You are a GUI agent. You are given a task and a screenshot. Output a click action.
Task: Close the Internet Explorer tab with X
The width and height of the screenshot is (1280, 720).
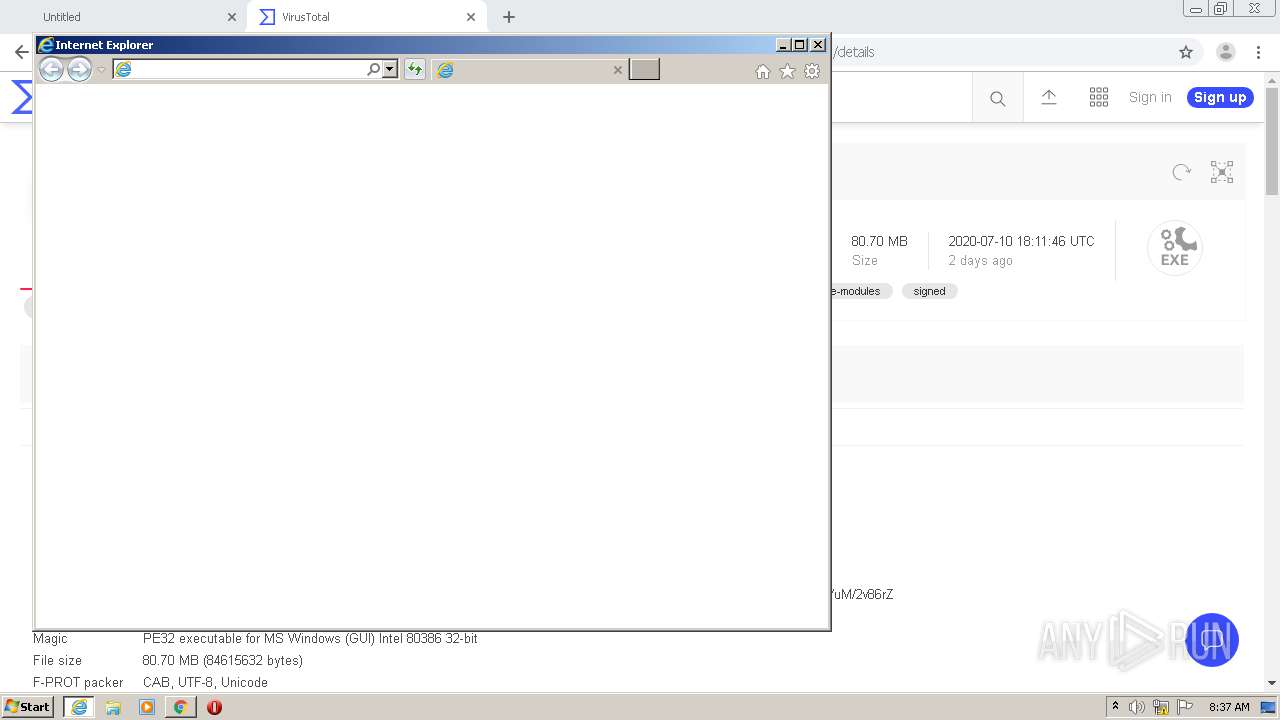pyautogui.click(x=617, y=70)
